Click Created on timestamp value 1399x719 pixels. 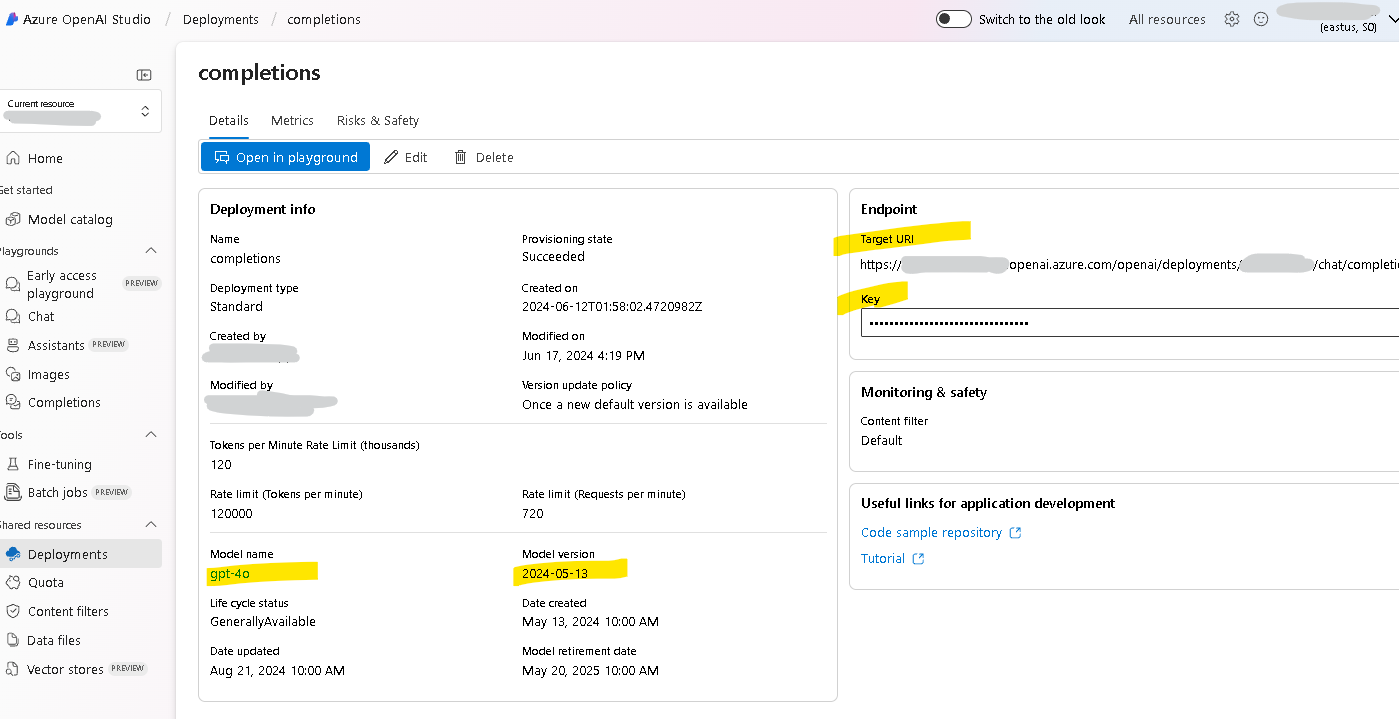tap(612, 306)
